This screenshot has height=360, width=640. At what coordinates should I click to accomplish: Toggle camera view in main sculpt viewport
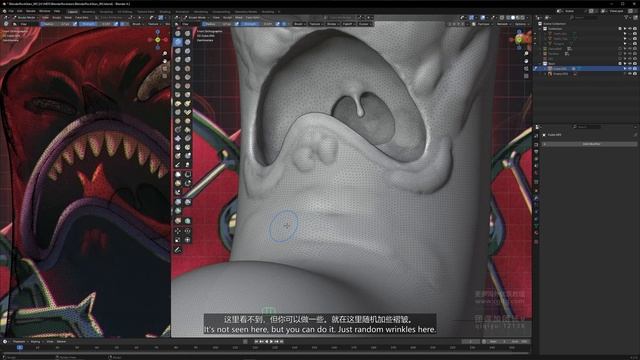pyautogui.click(x=527, y=69)
